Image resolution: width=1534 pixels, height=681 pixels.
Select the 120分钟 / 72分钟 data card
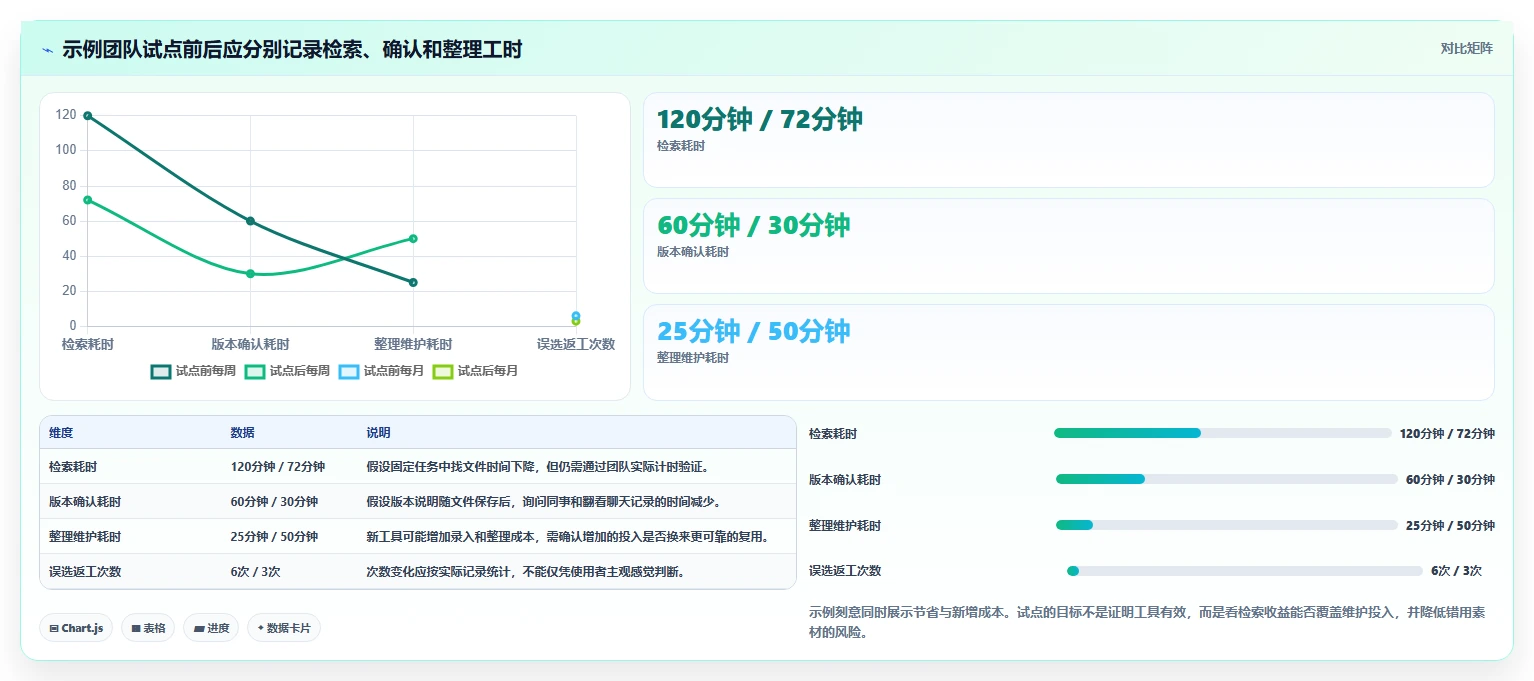click(1068, 140)
